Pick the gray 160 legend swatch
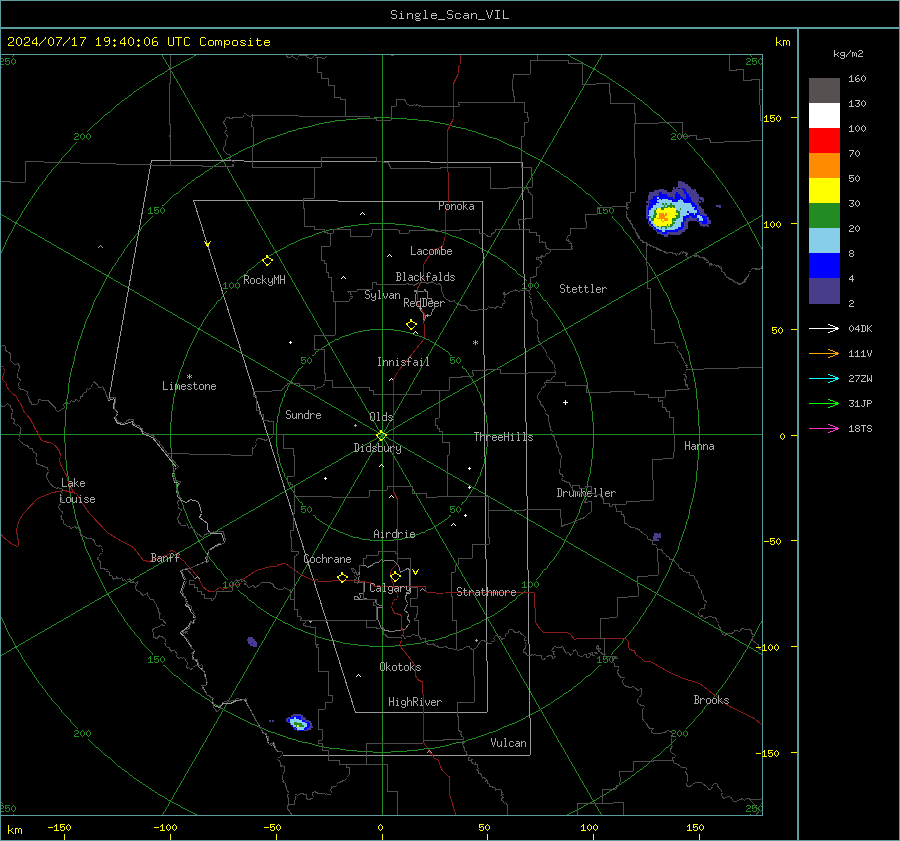Screen dimensions: 900x841 (824, 91)
